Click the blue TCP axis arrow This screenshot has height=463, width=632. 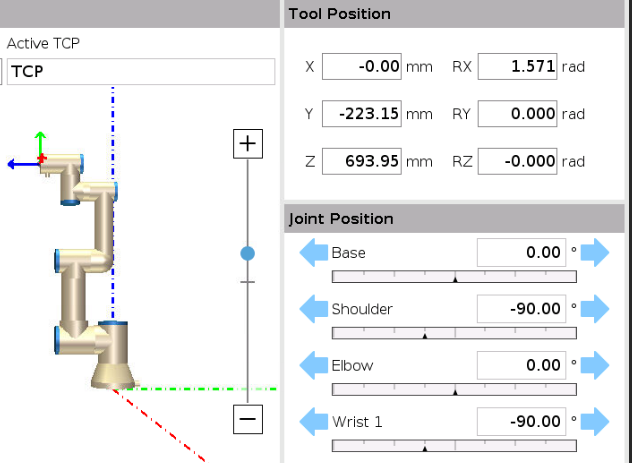click(x=22, y=164)
